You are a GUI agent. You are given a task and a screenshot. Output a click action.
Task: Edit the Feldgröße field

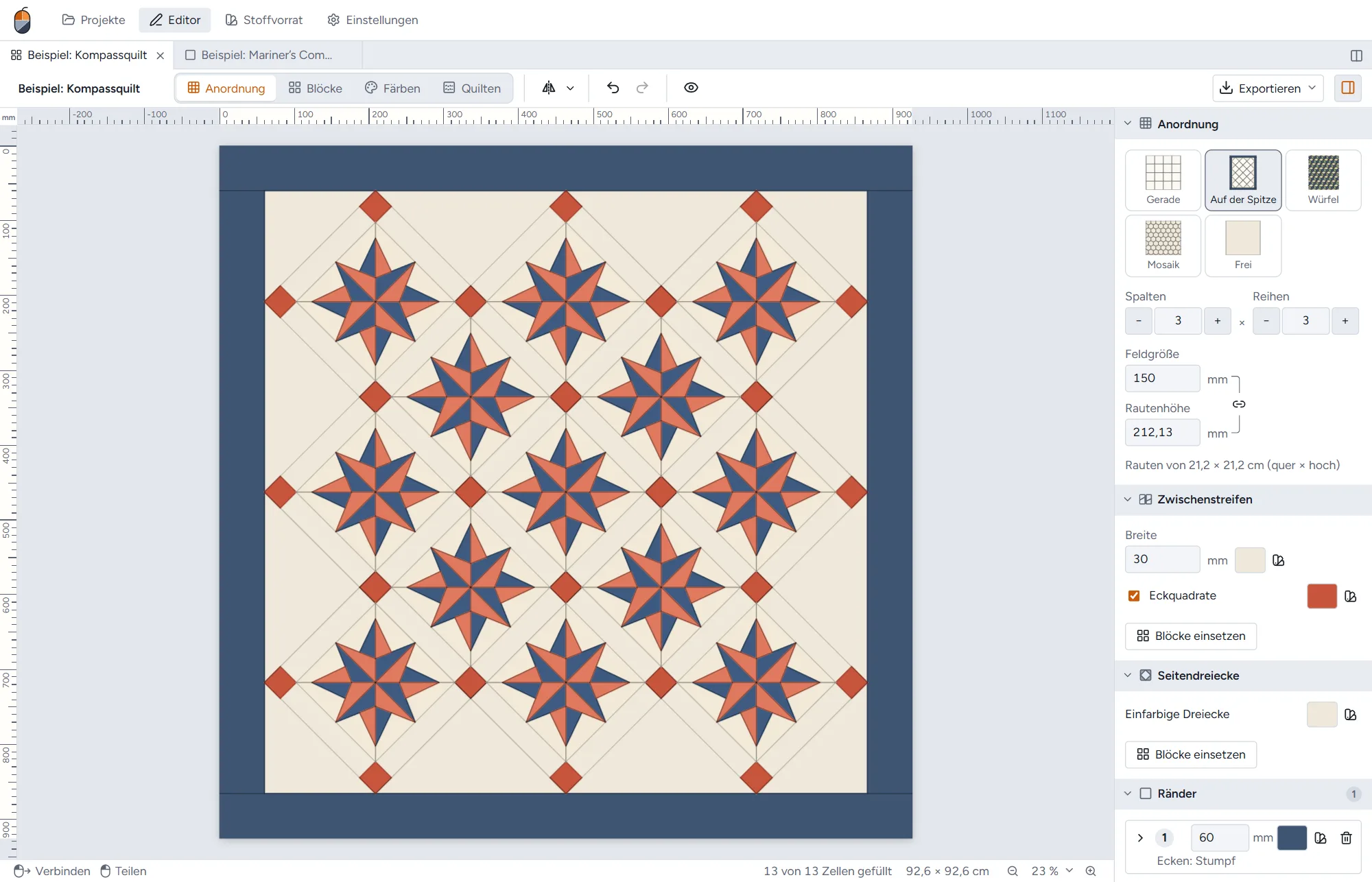pos(1162,379)
